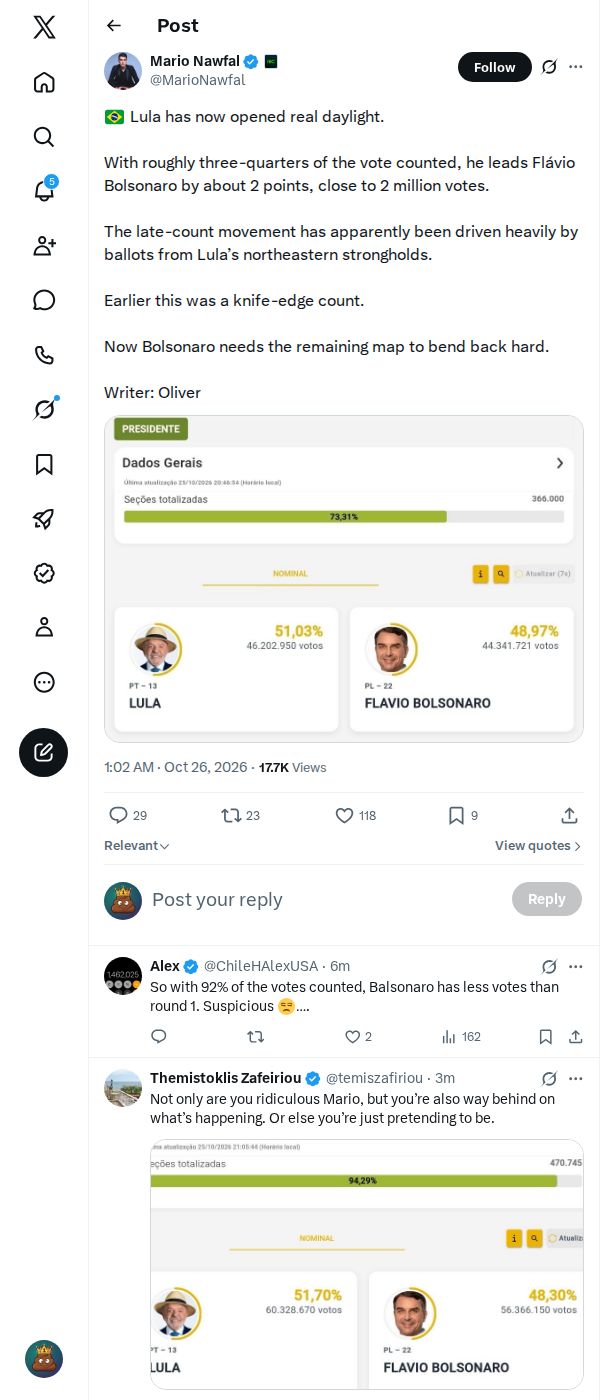The image size is (600, 1400).
Task: Share Mario Nawfal's post
Action: tap(569, 816)
